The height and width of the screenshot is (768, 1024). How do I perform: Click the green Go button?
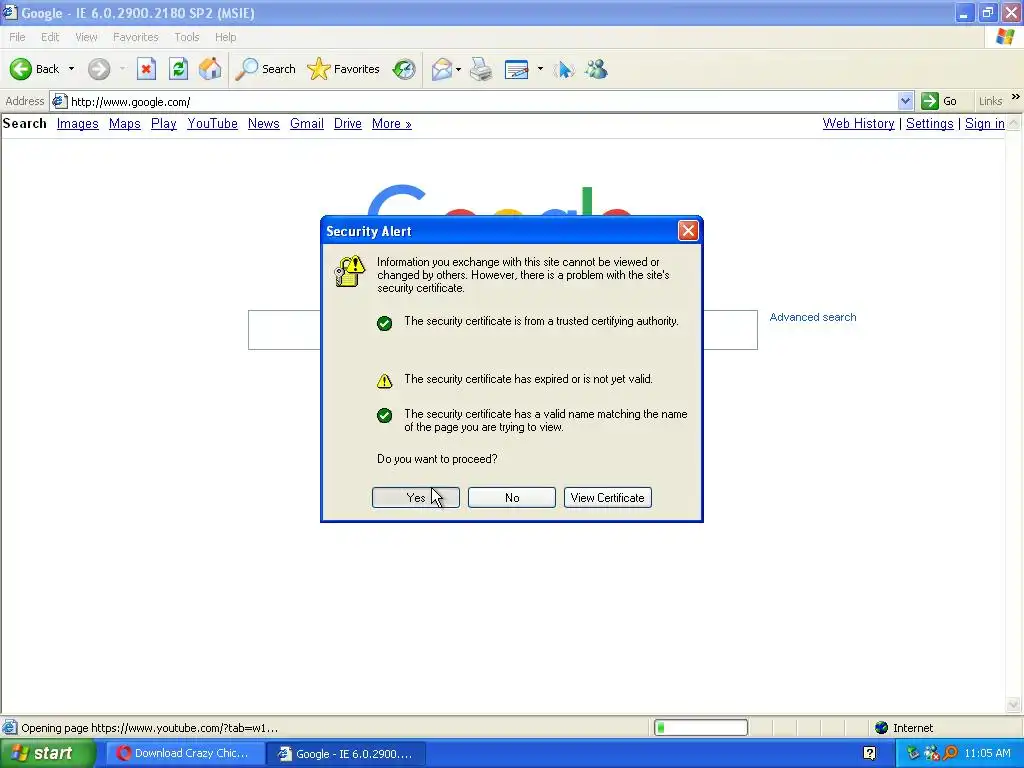pos(939,101)
